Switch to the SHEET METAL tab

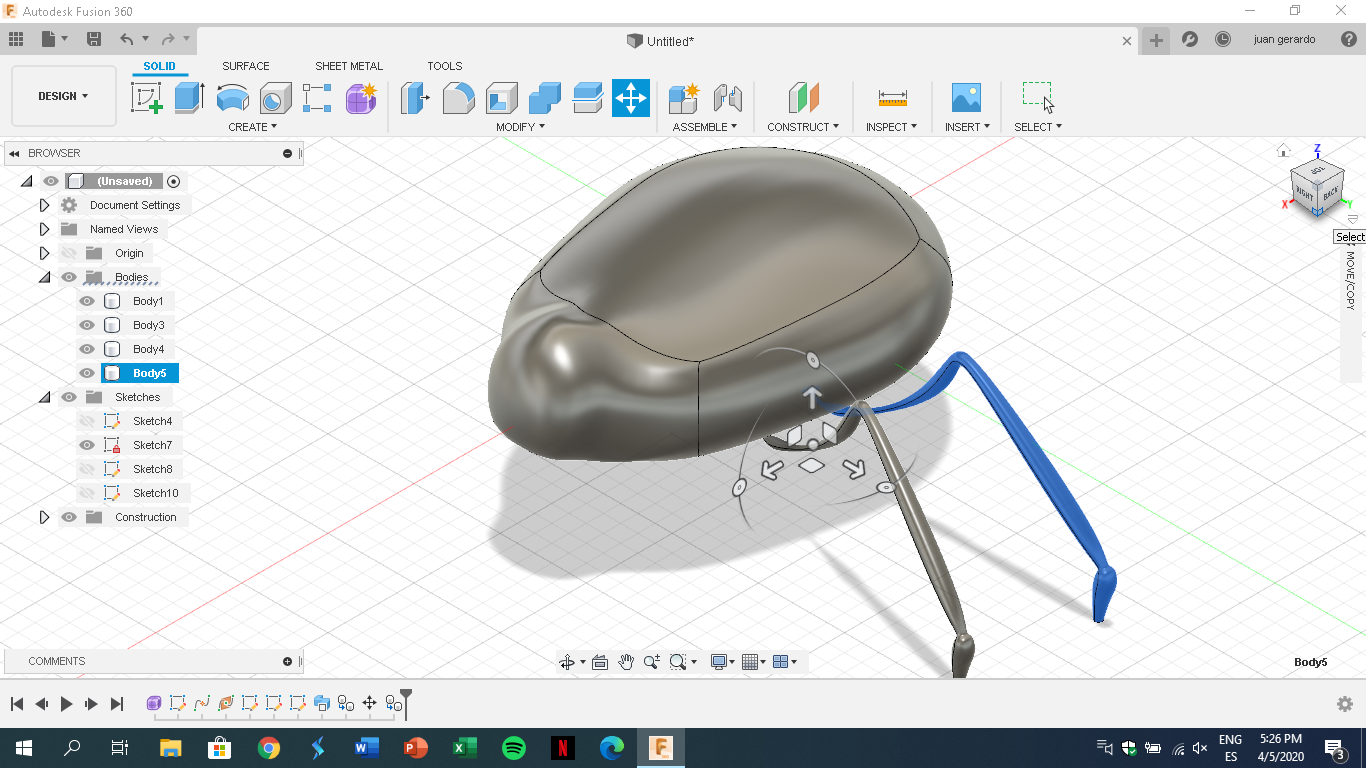pos(348,66)
